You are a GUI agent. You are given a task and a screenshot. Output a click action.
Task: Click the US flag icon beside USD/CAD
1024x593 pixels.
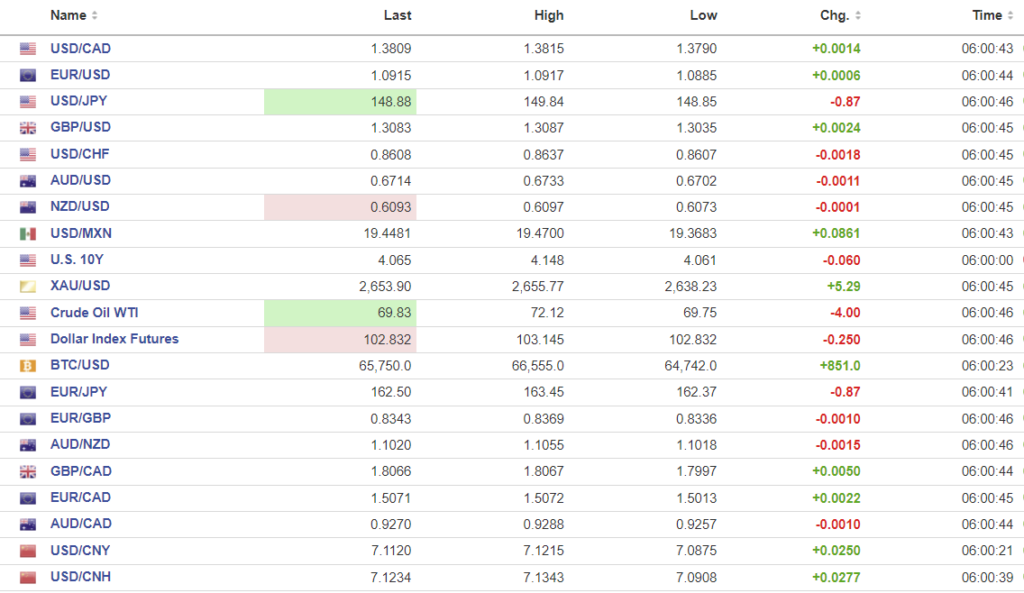28,49
